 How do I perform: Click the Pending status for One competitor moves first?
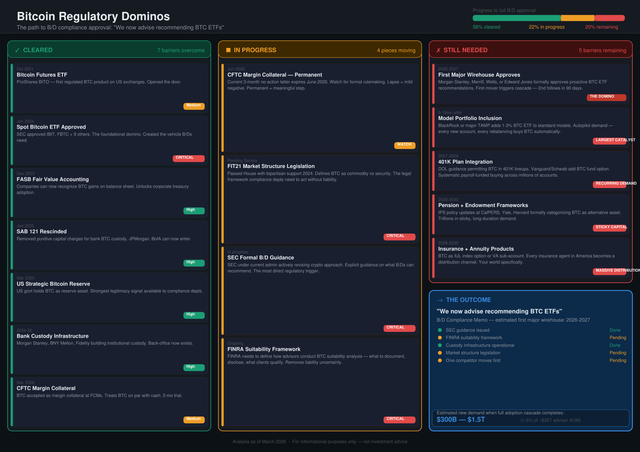pos(618,360)
